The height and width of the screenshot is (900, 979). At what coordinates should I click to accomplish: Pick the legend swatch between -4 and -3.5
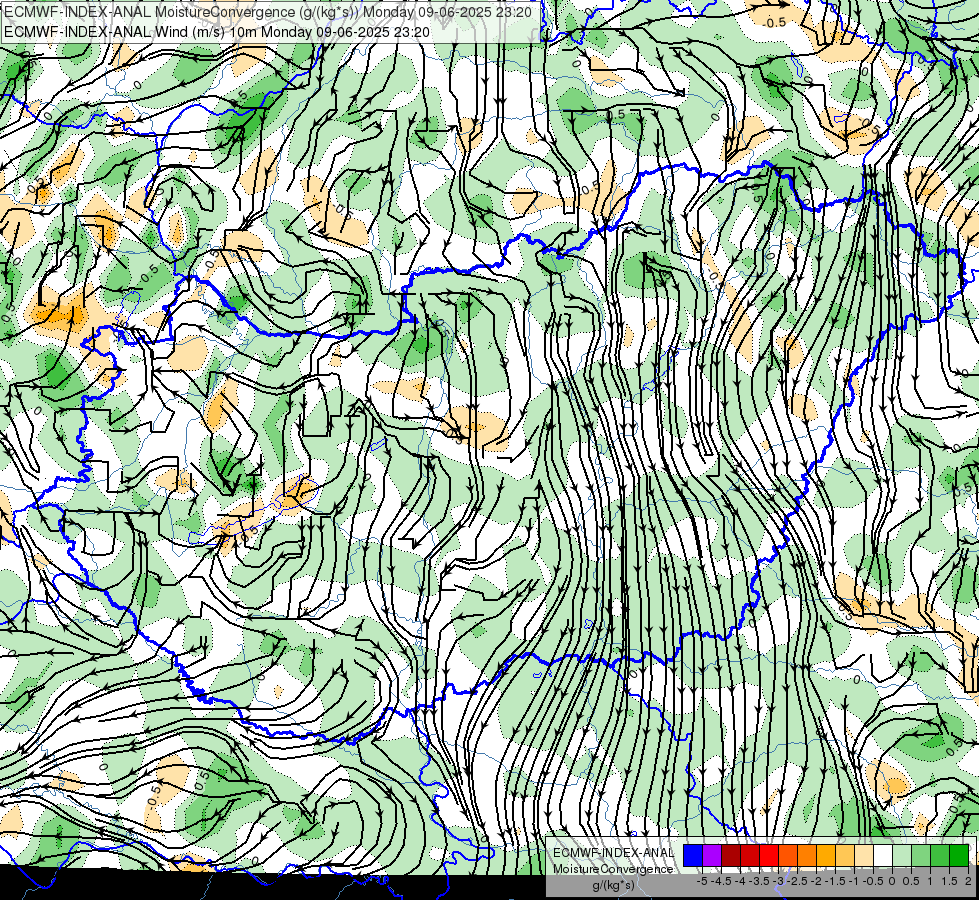(x=750, y=856)
